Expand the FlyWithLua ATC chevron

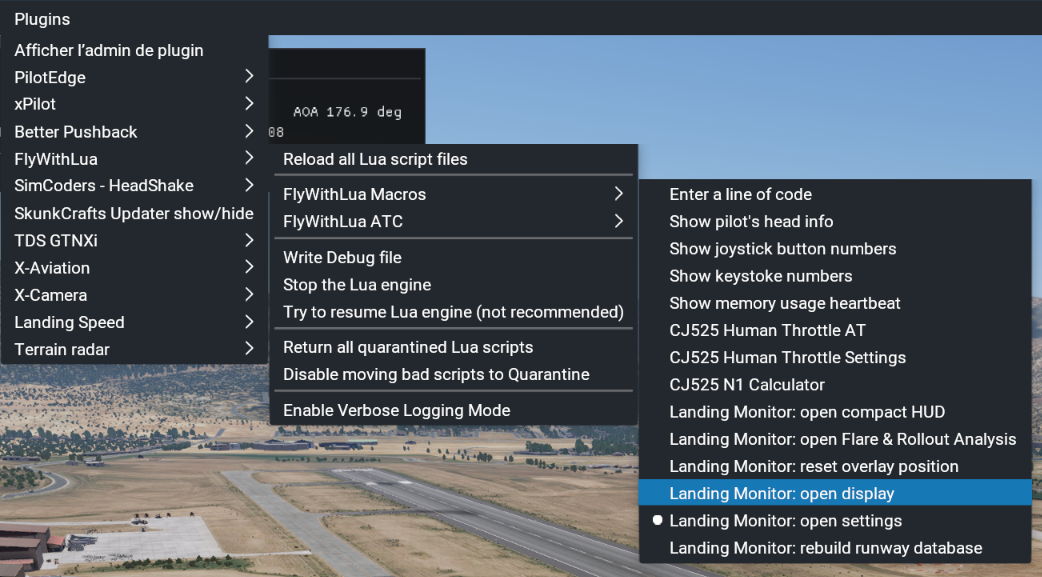tap(619, 221)
